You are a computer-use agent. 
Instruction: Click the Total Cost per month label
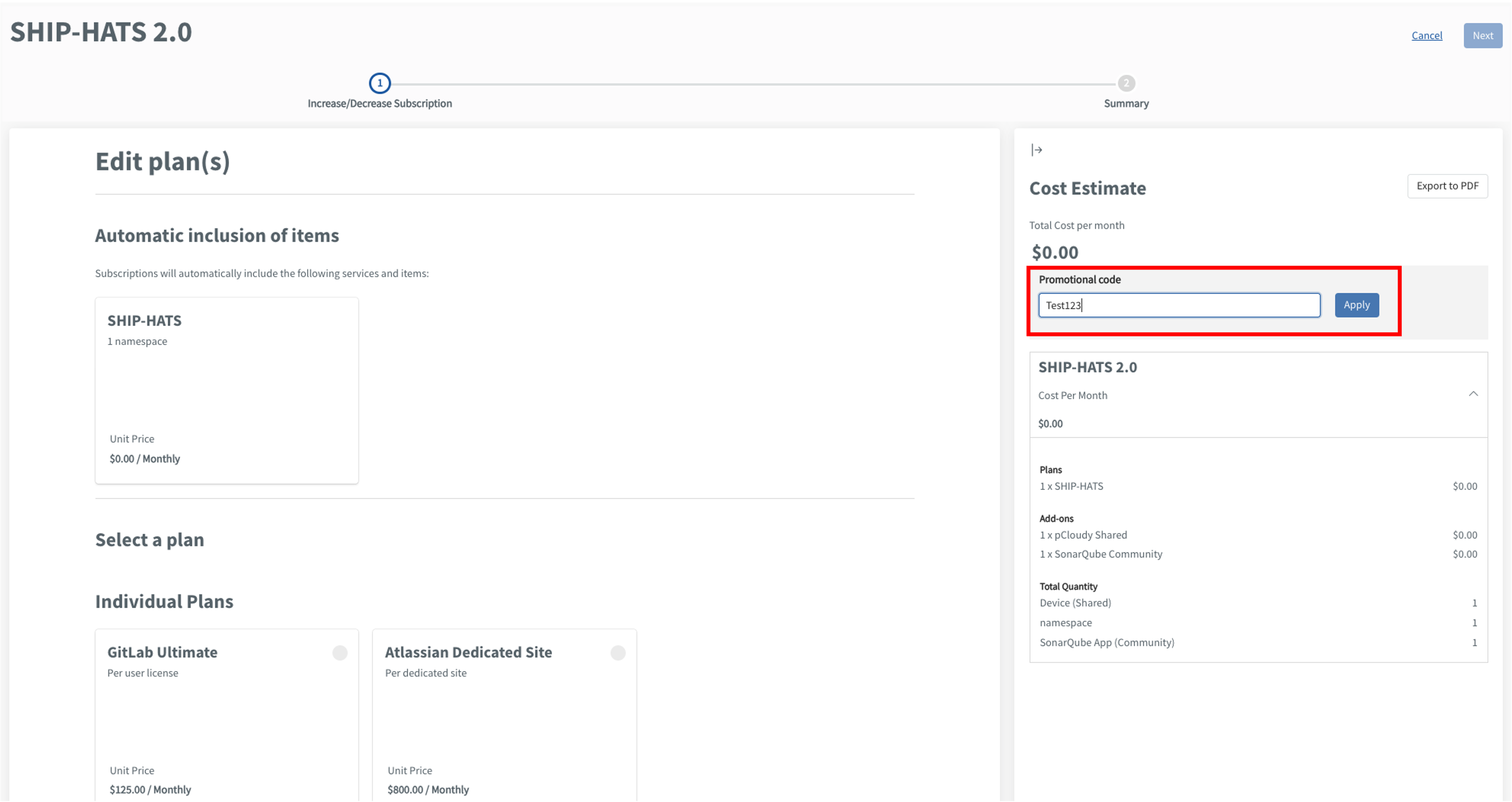point(1076,225)
